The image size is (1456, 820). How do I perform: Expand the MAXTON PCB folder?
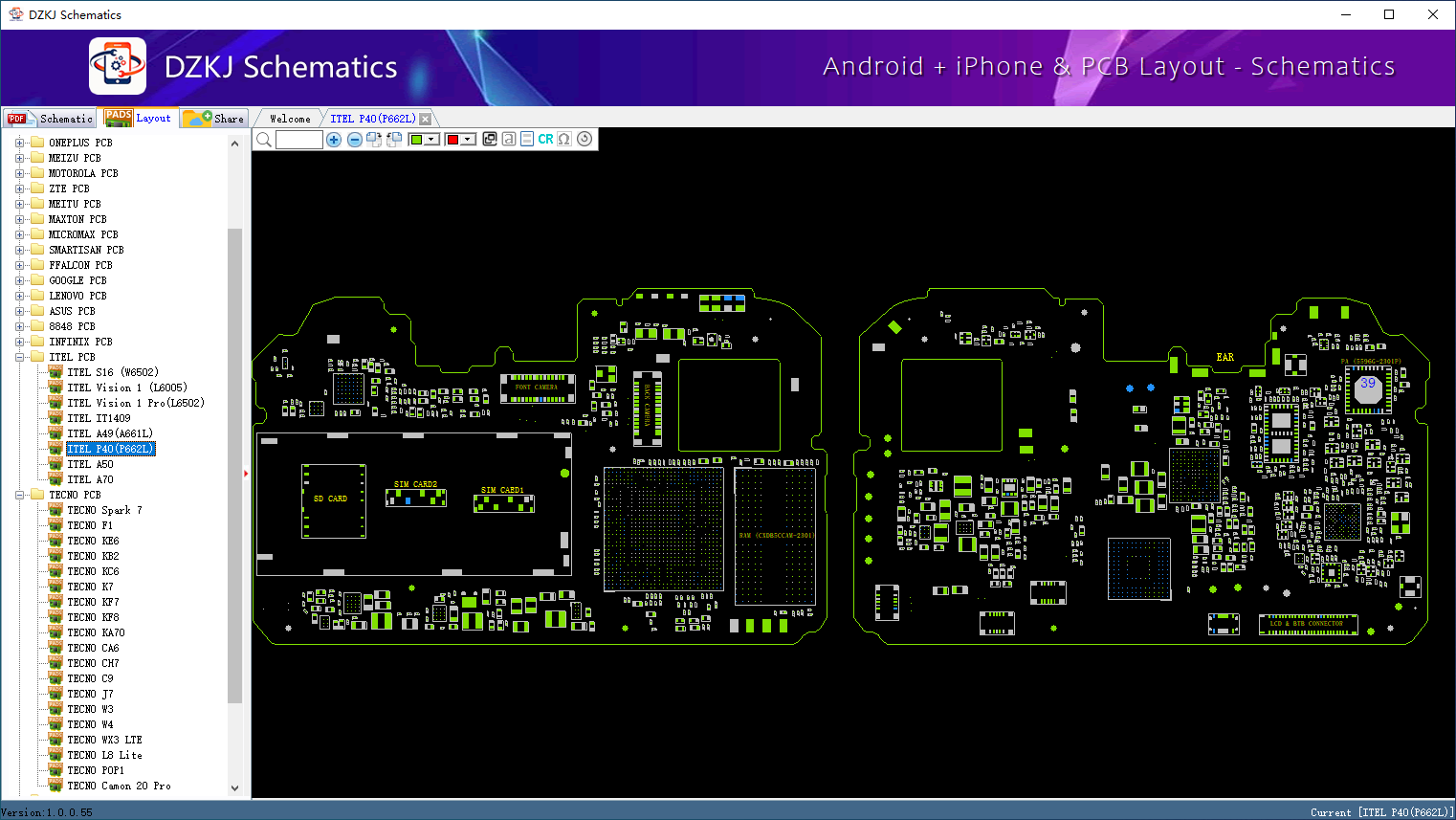pos(19,219)
